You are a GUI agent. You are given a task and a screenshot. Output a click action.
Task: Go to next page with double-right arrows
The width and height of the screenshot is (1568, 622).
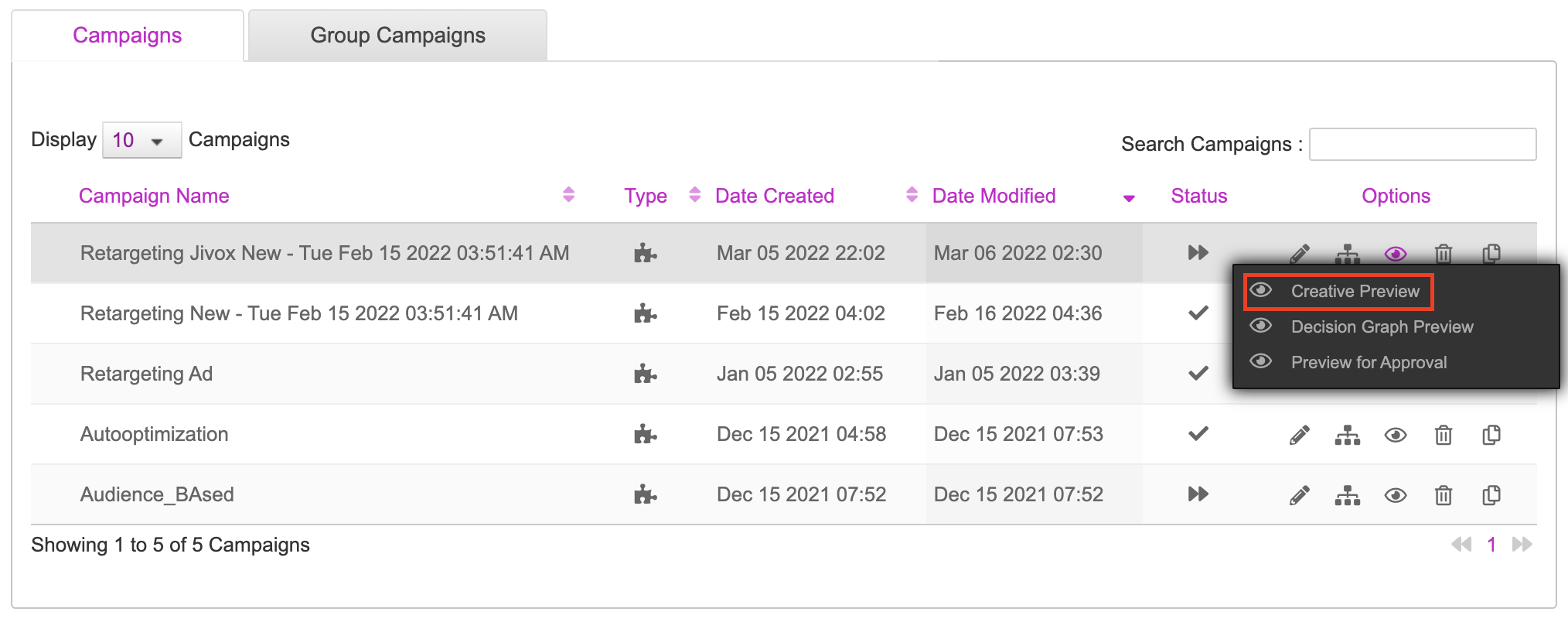pyautogui.click(x=1522, y=545)
